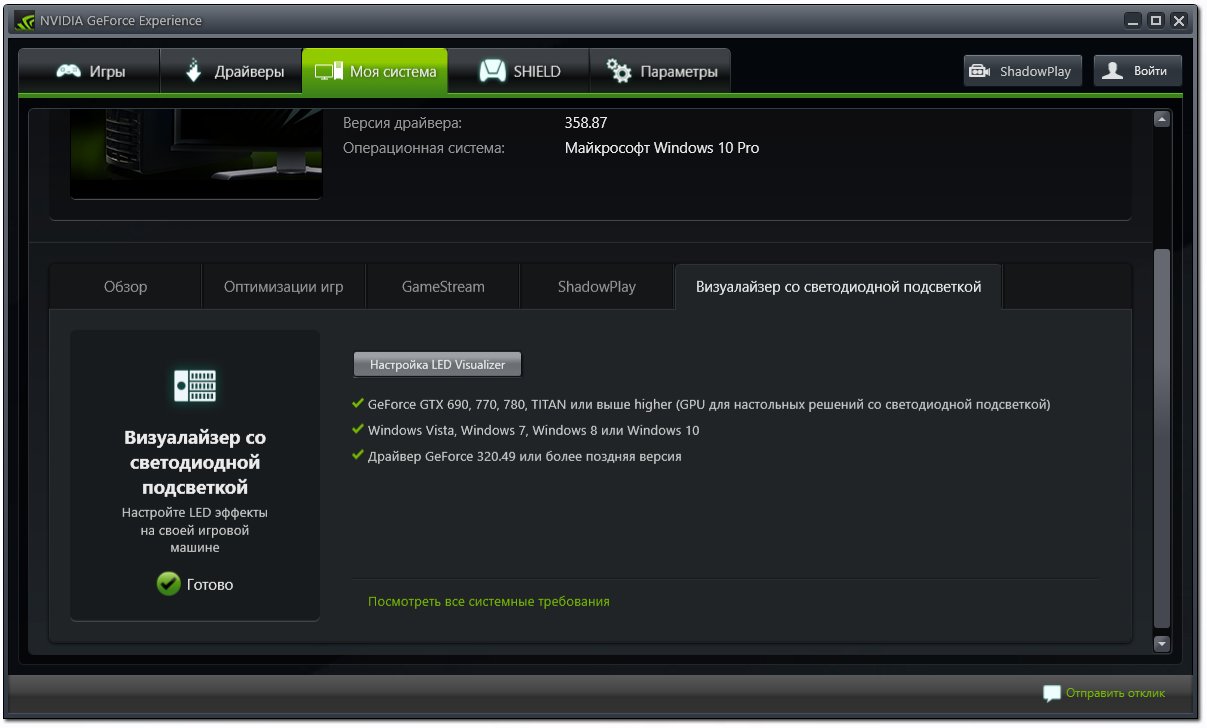Select Визуалайзер со светодиодной подсветкой tab
This screenshot has width=1207, height=728.
coord(839,286)
